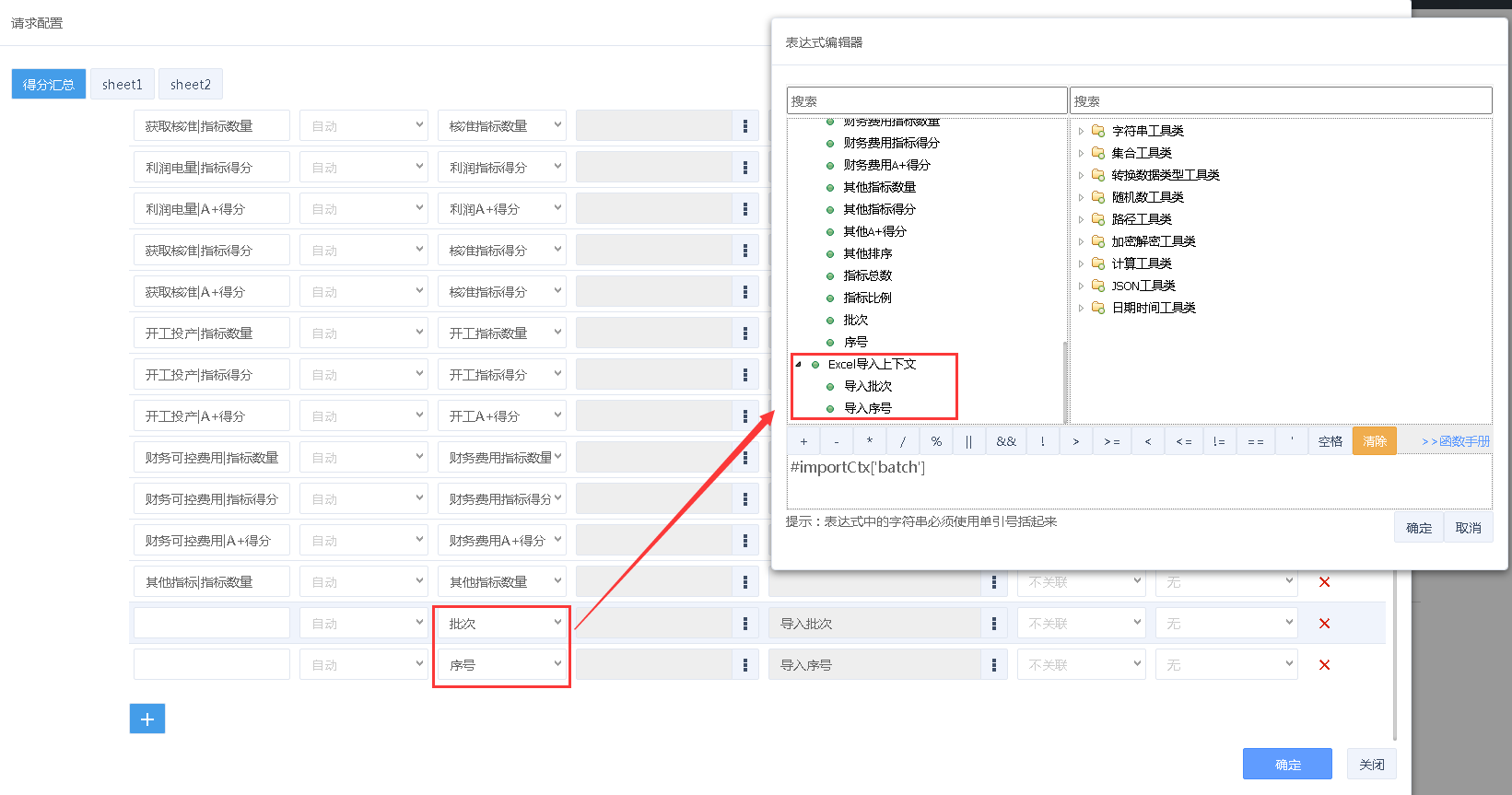The image size is (1512, 795).
Task: Click the 日期时间工具类 folder icon
Action: coord(1098,308)
